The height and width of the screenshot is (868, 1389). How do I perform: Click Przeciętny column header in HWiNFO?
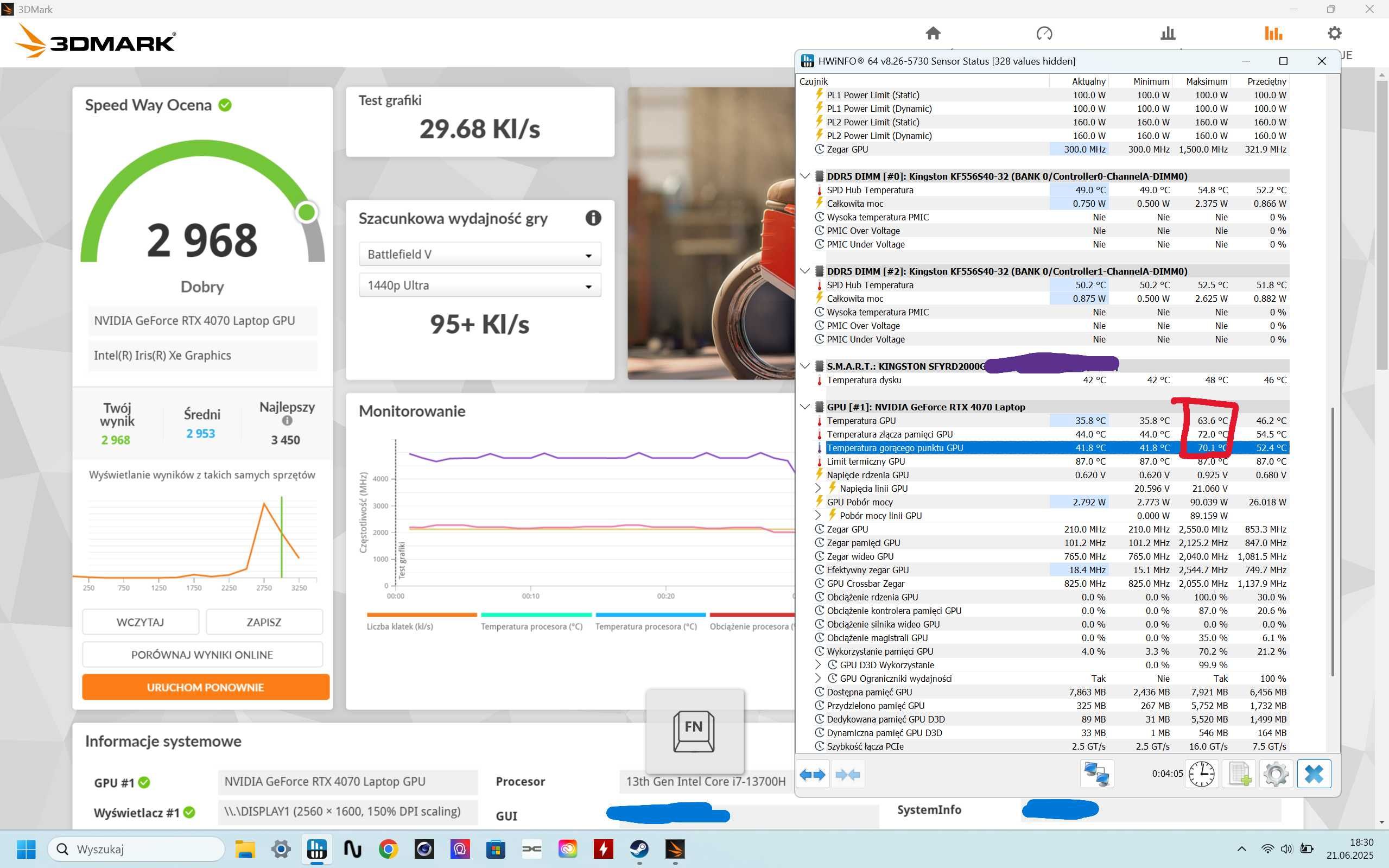tap(1260, 81)
